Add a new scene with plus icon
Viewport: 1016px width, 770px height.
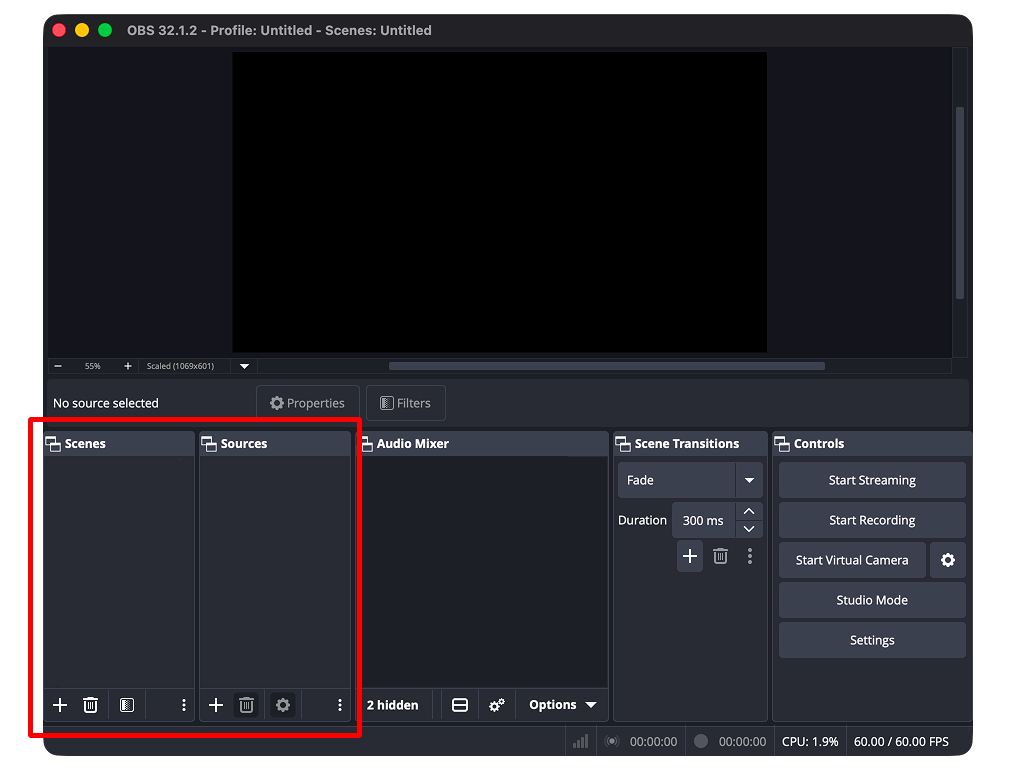pyautogui.click(x=60, y=705)
